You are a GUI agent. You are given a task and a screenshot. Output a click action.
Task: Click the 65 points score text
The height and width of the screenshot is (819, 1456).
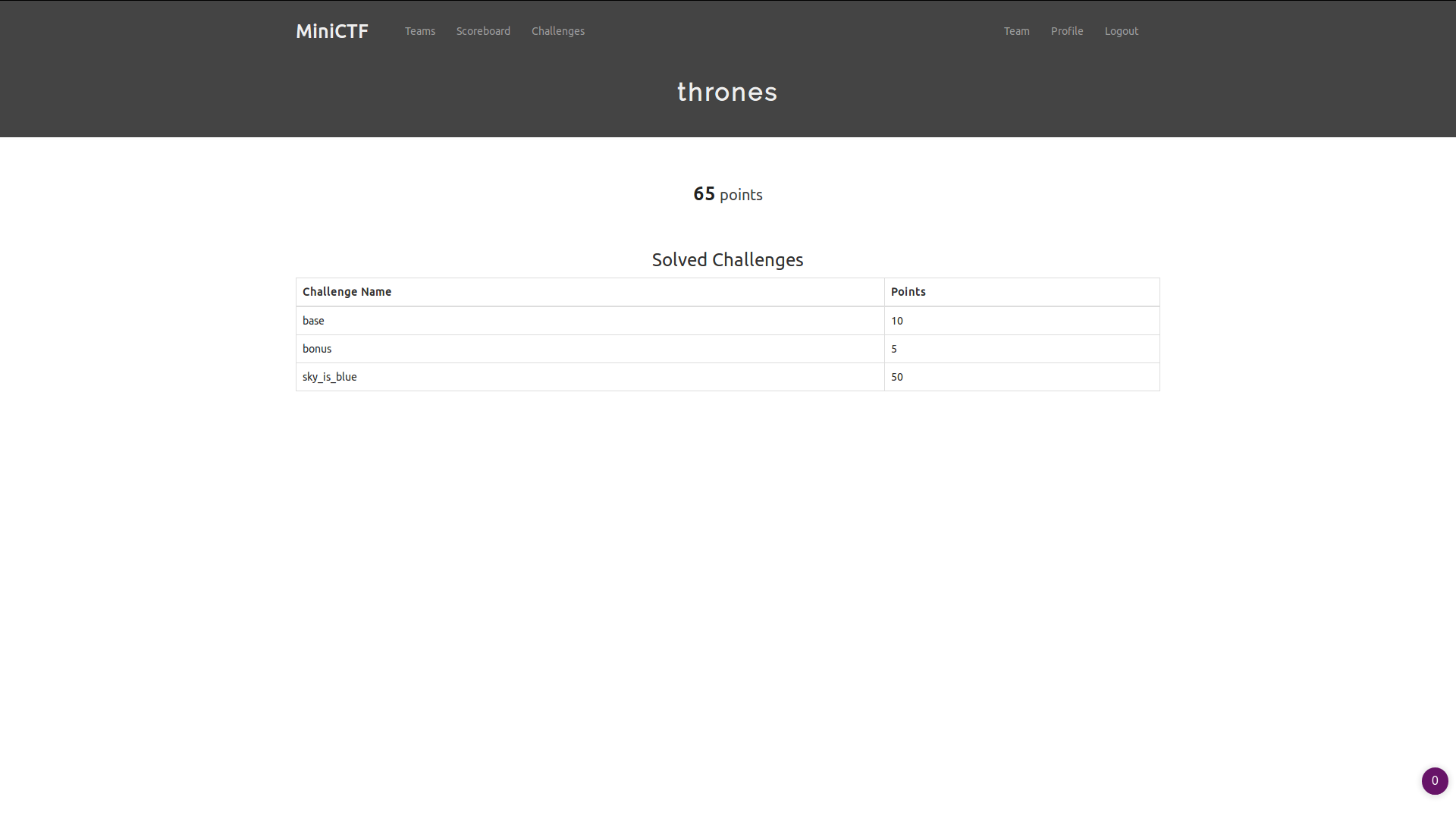tap(704, 194)
